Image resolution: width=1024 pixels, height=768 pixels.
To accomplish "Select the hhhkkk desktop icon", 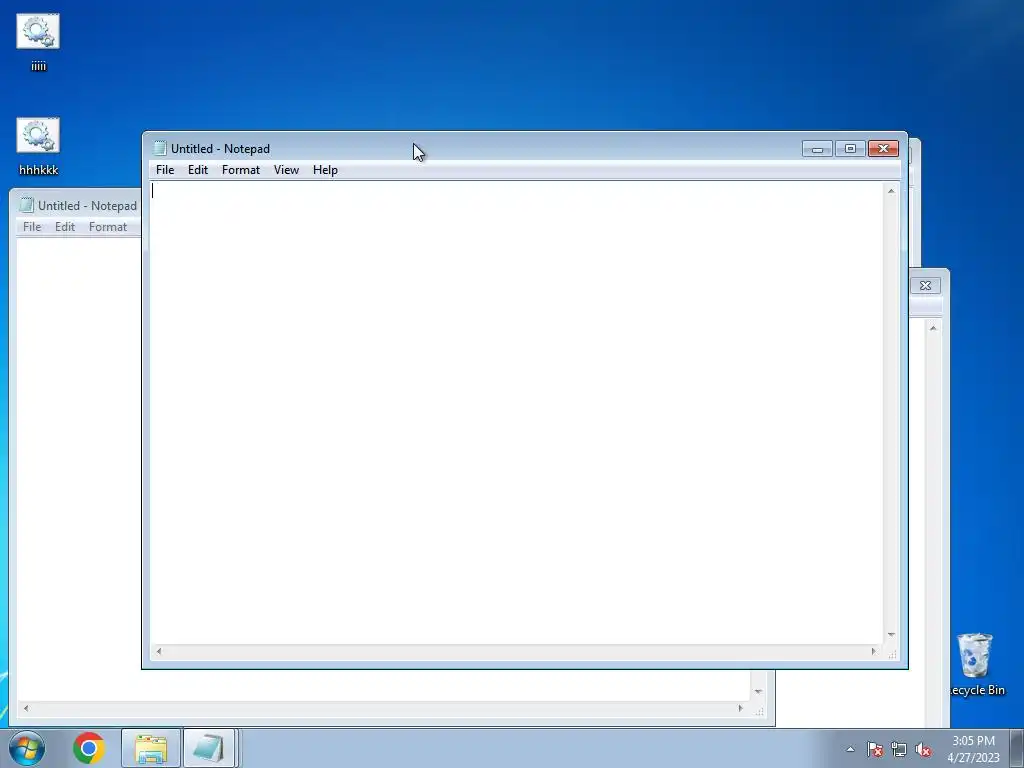I will [38, 146].
